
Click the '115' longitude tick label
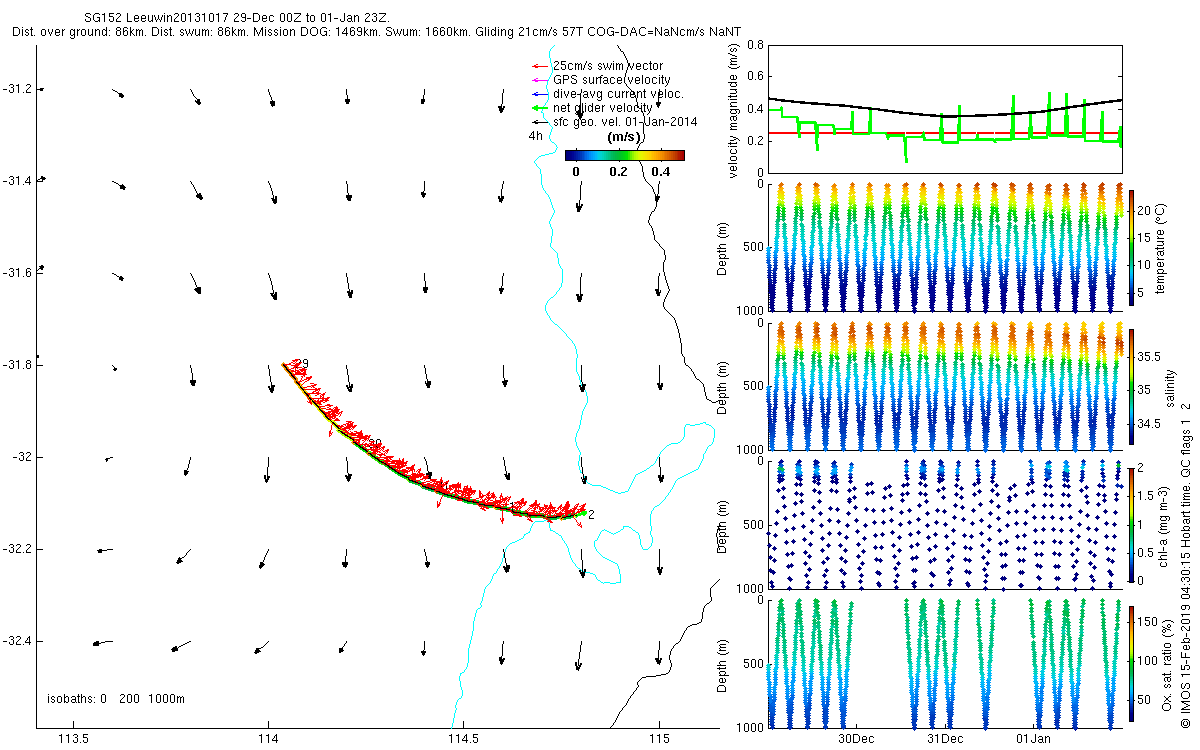coord(660,739)
